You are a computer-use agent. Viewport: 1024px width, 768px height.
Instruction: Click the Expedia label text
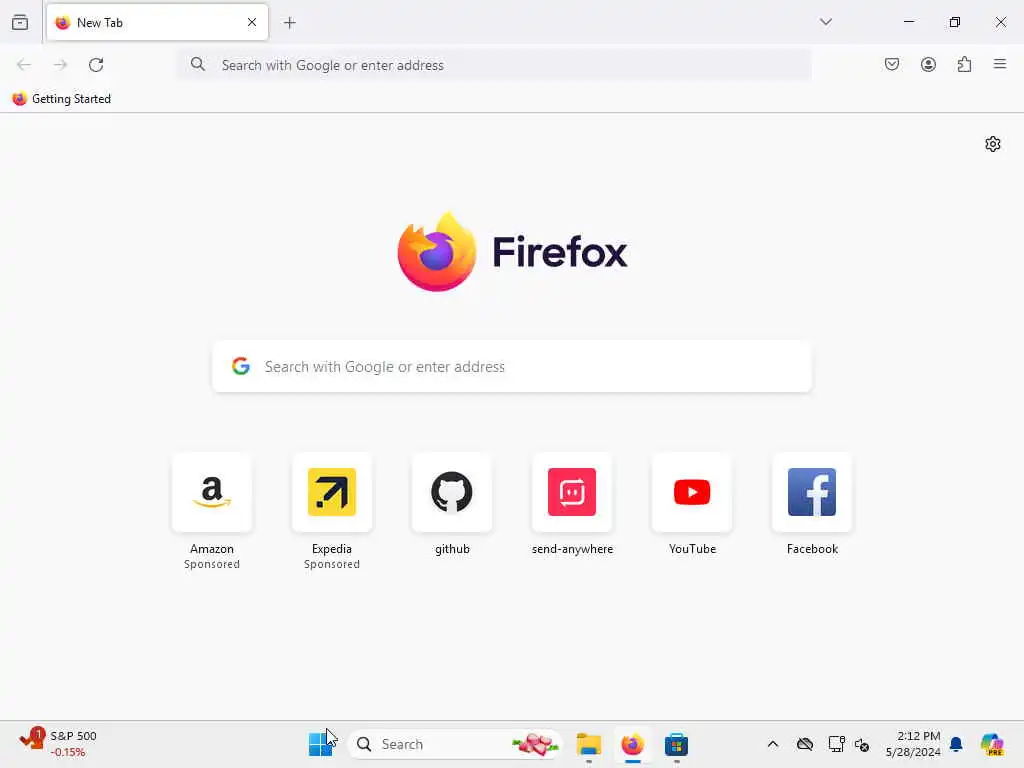pos(332,549)
